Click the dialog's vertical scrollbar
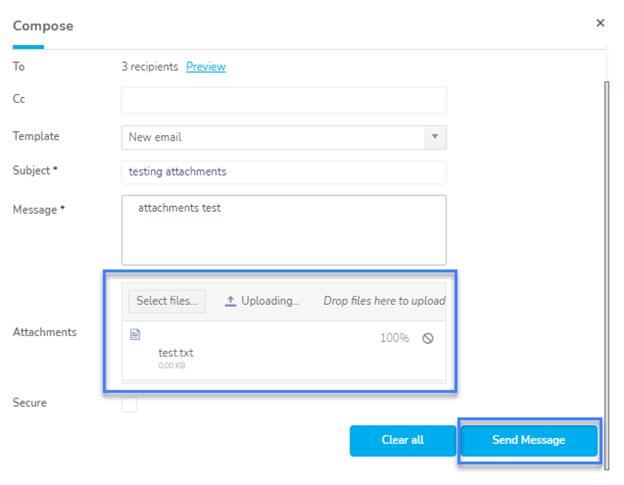This screenshot has height=485, width=624. 606,275
